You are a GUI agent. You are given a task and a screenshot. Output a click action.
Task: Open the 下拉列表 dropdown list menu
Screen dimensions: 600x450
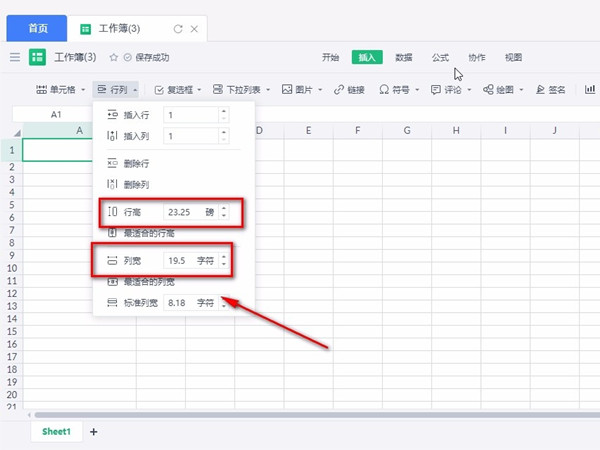click(x=243, y=90)
